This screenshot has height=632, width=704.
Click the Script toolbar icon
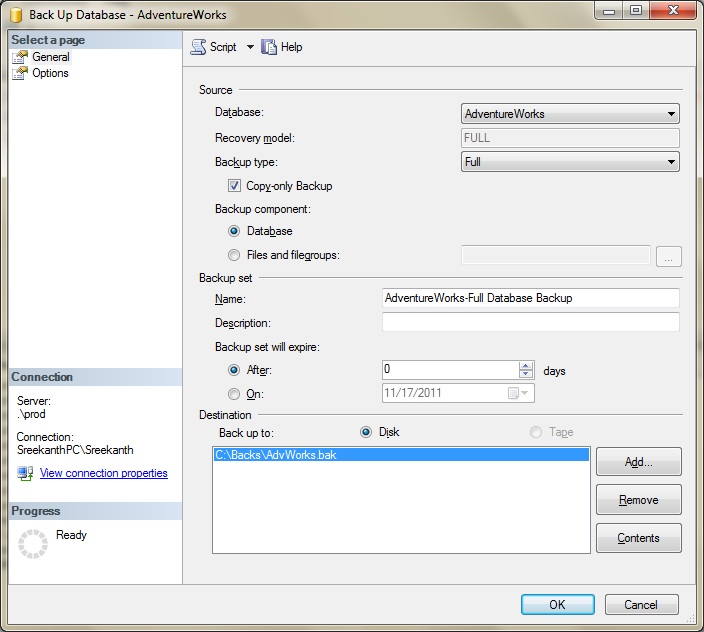198,47
